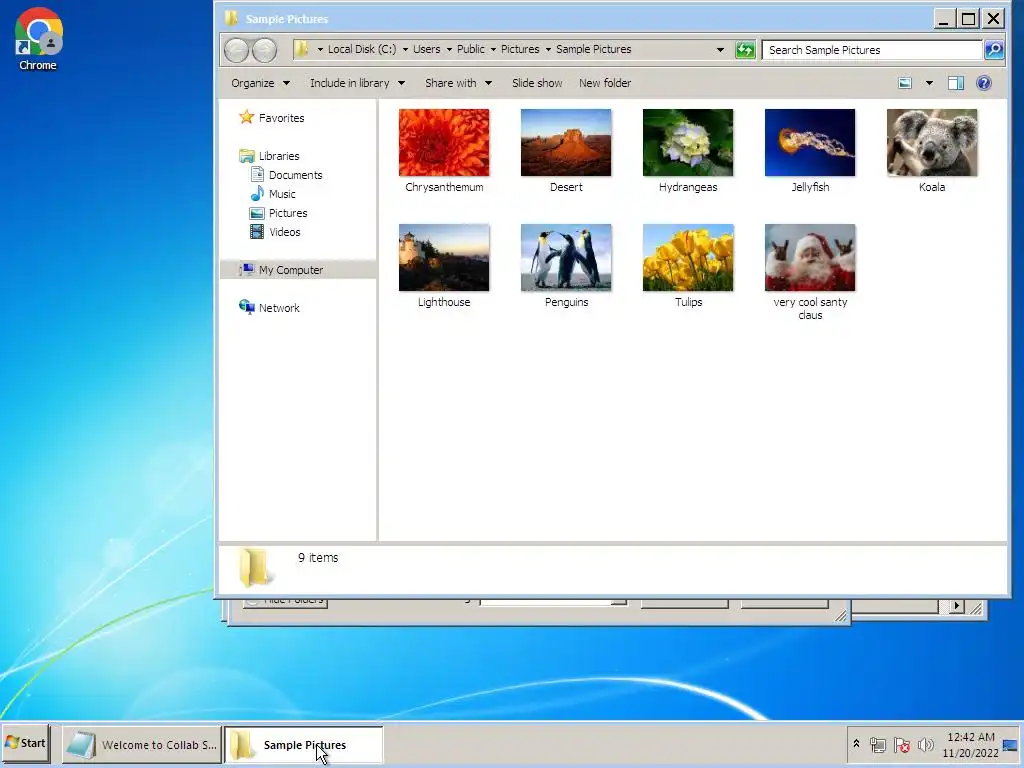Click the 9 items status text
The image size is (1024, 768).
[x=318, y=558]
